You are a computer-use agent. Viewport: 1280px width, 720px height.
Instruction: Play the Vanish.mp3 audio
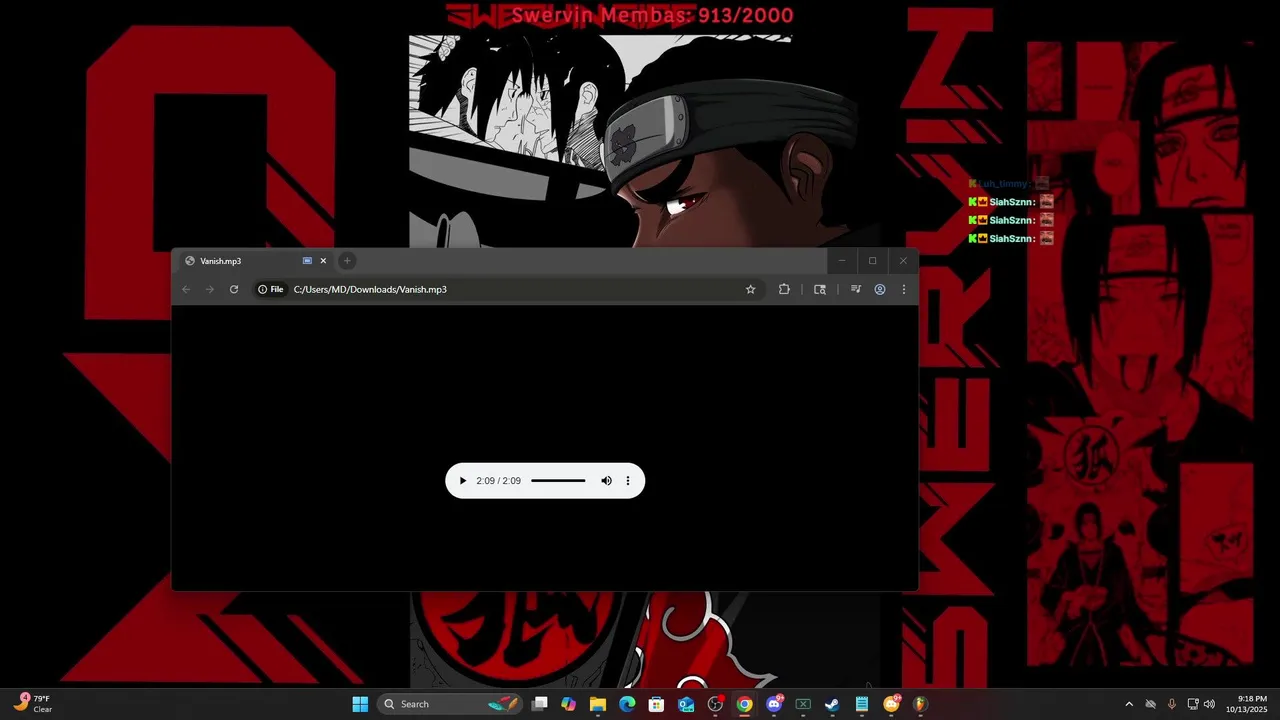(x=462, y=481)
